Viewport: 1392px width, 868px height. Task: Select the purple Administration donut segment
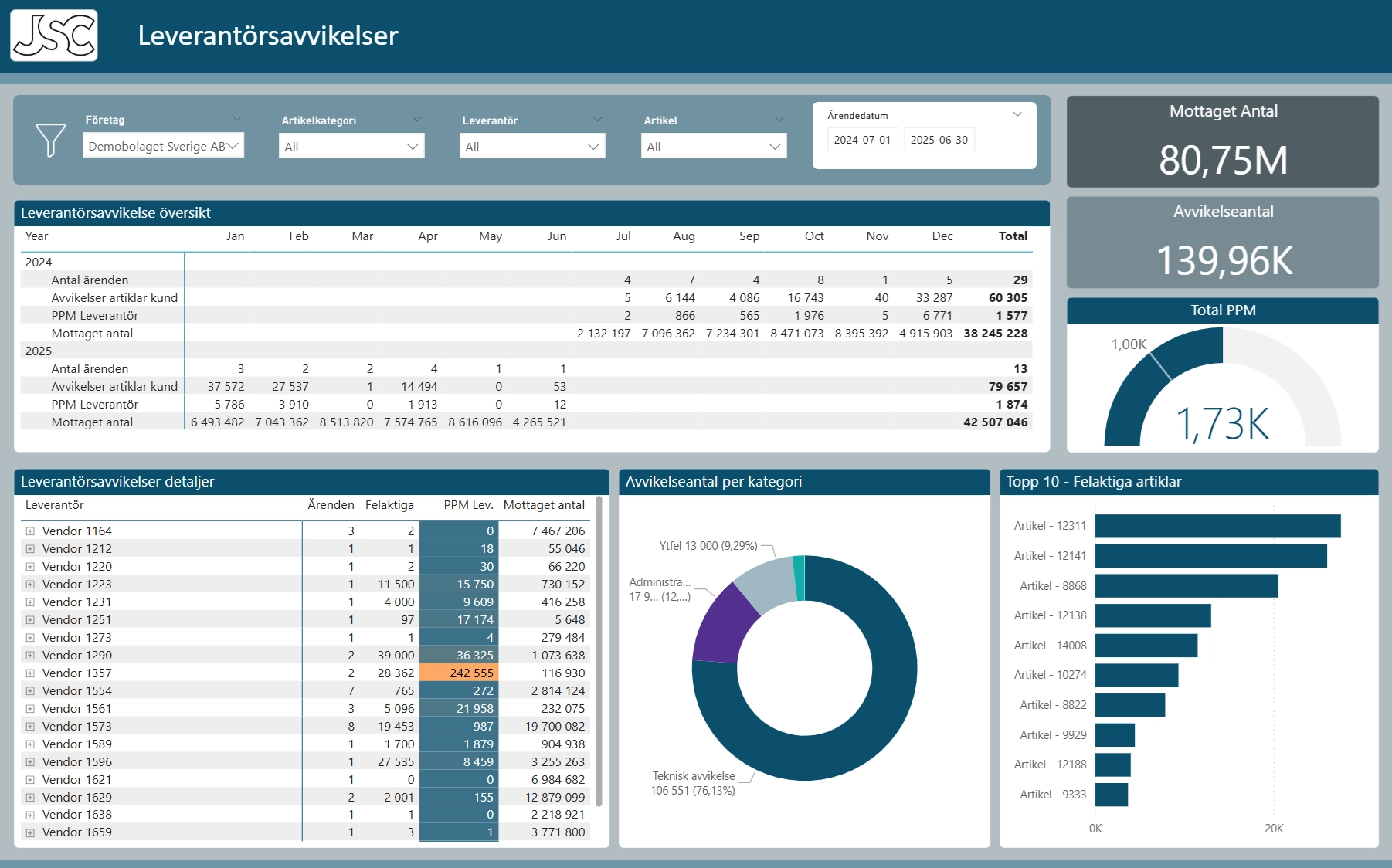click(722, 626)
